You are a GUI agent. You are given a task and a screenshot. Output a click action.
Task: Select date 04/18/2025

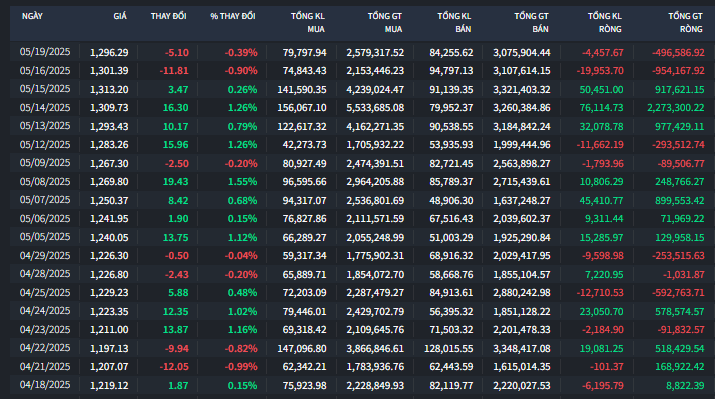45,385
